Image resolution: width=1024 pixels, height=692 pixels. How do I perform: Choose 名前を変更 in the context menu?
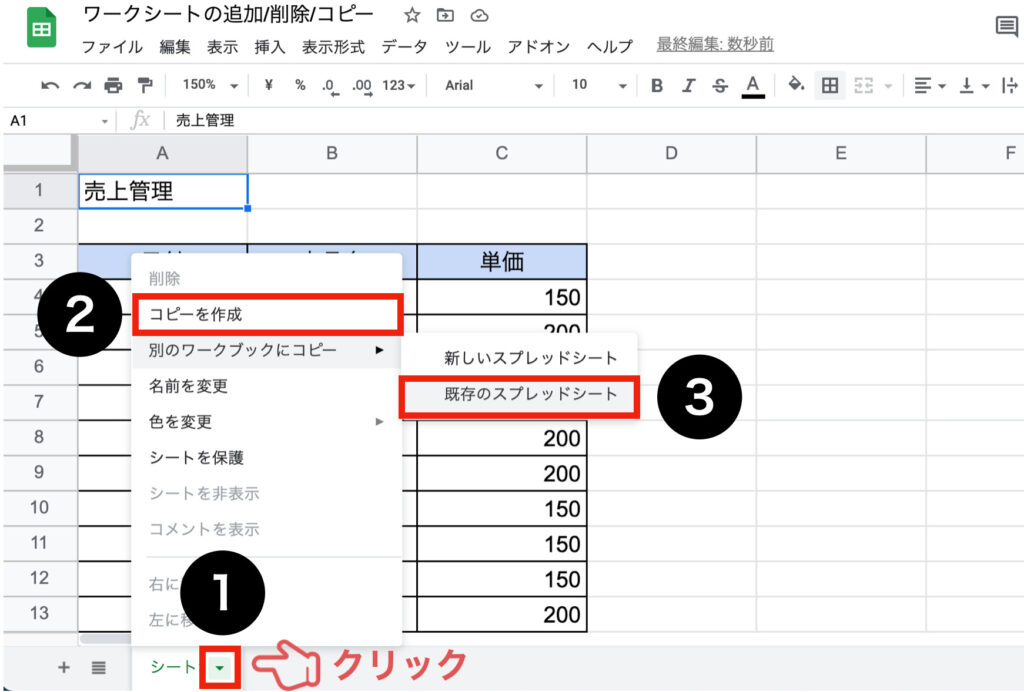(266, 386)
